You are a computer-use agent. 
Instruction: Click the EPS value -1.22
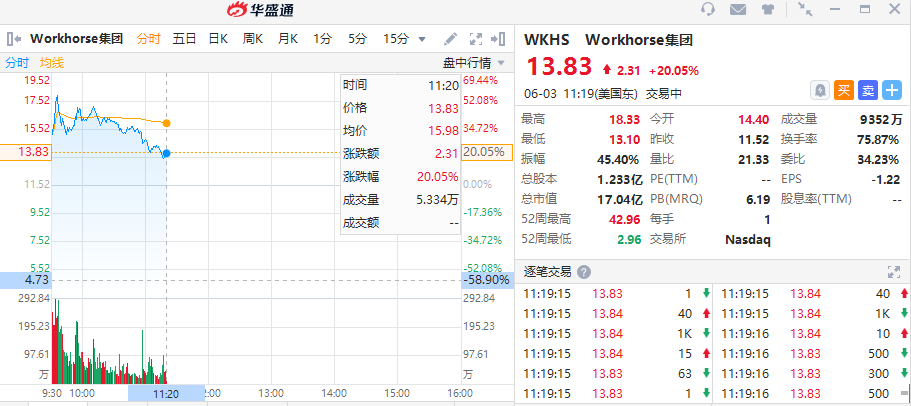coord(885,179)
